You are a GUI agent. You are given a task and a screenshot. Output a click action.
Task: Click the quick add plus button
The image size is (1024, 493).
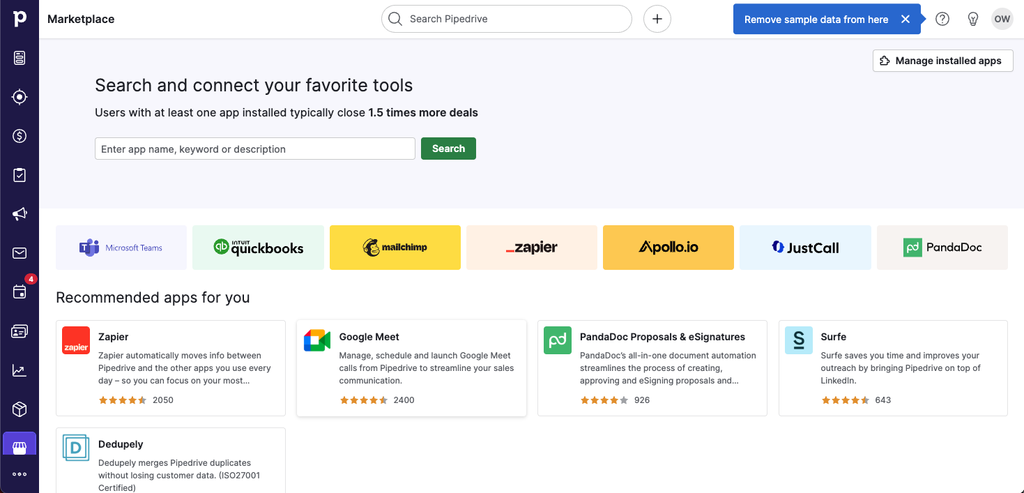657,19
